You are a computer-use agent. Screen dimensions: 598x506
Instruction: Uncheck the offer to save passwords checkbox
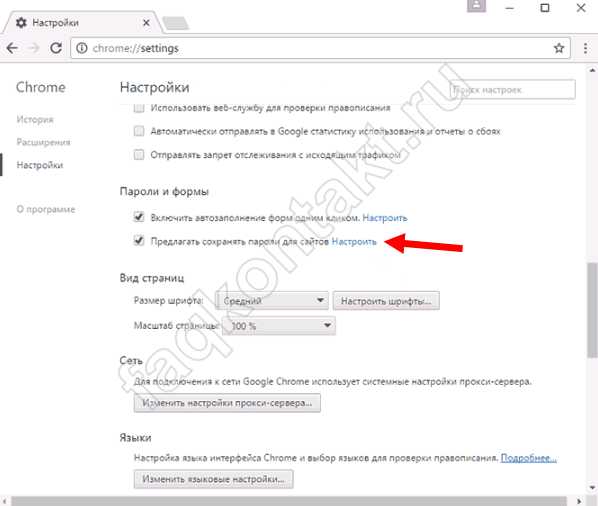point(139,241)
